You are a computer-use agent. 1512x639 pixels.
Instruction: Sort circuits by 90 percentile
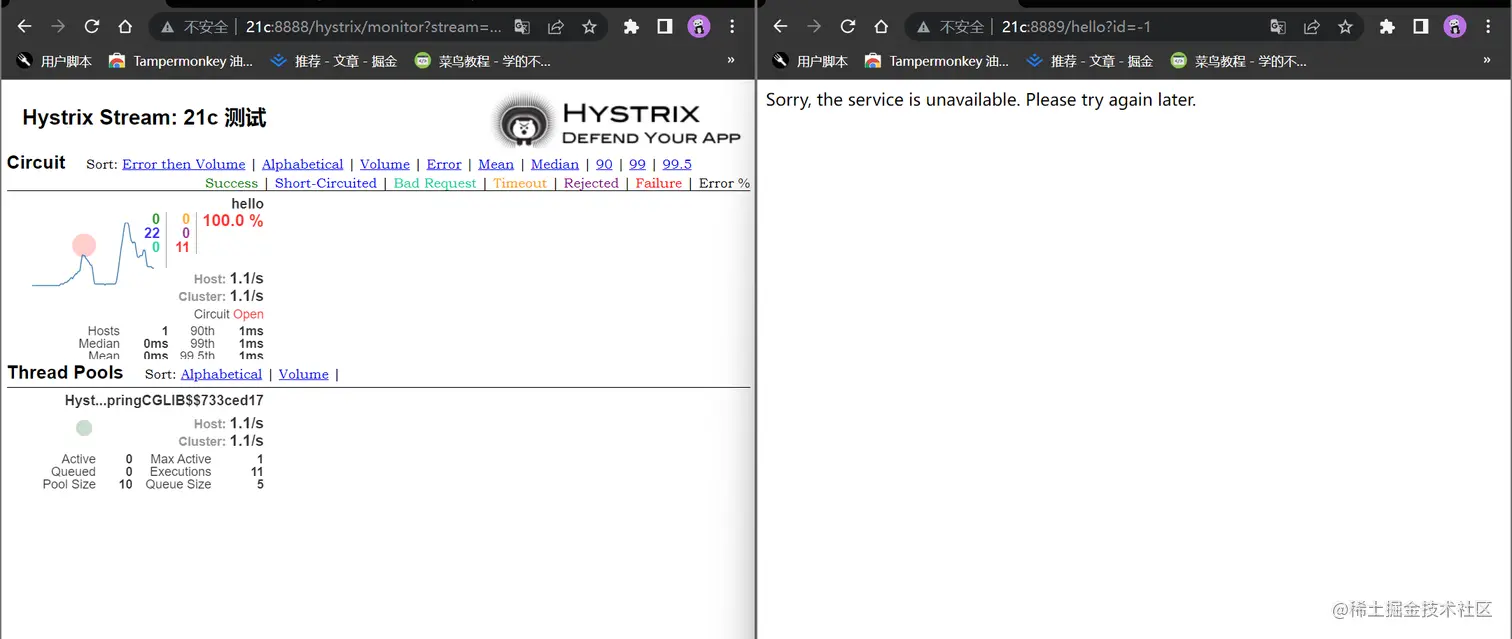point(604,164)
